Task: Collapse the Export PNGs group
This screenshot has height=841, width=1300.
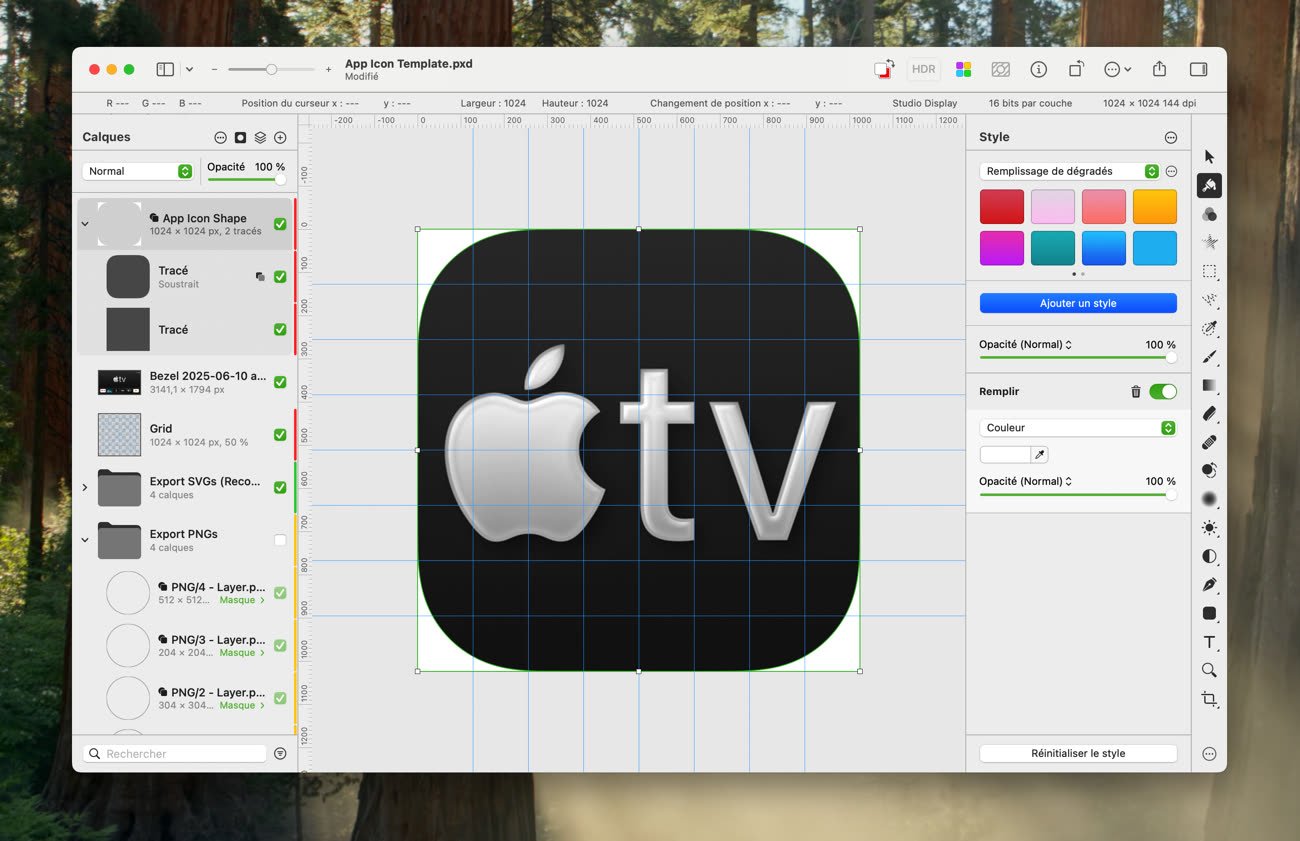Action: tap(85, 540)
